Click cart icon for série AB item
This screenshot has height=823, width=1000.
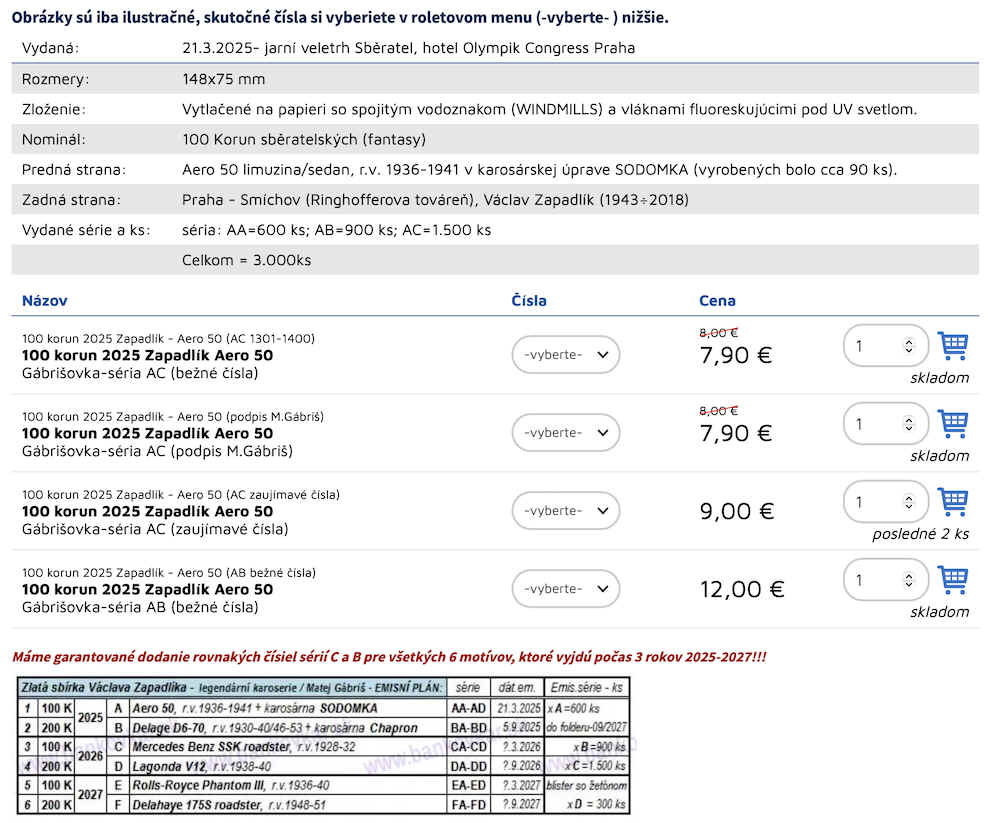(953, 580)
